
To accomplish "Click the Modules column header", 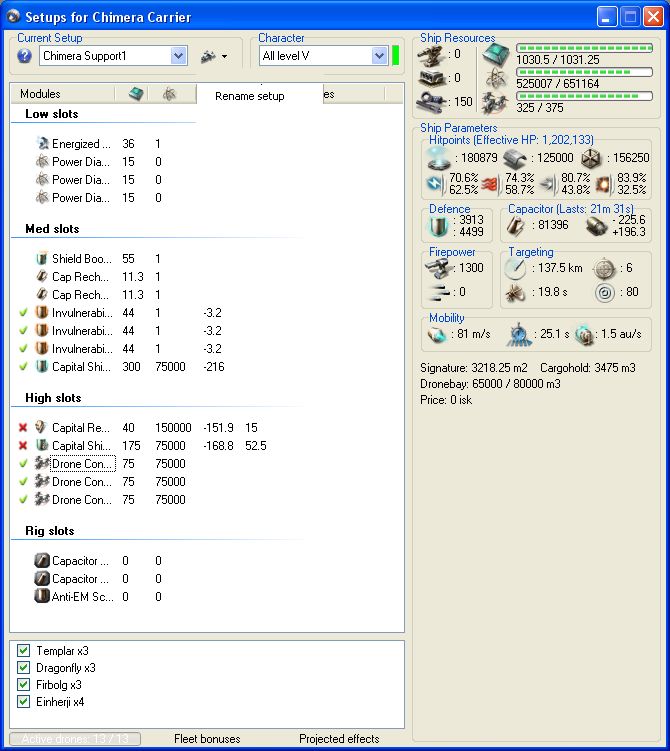I will 63,94.
